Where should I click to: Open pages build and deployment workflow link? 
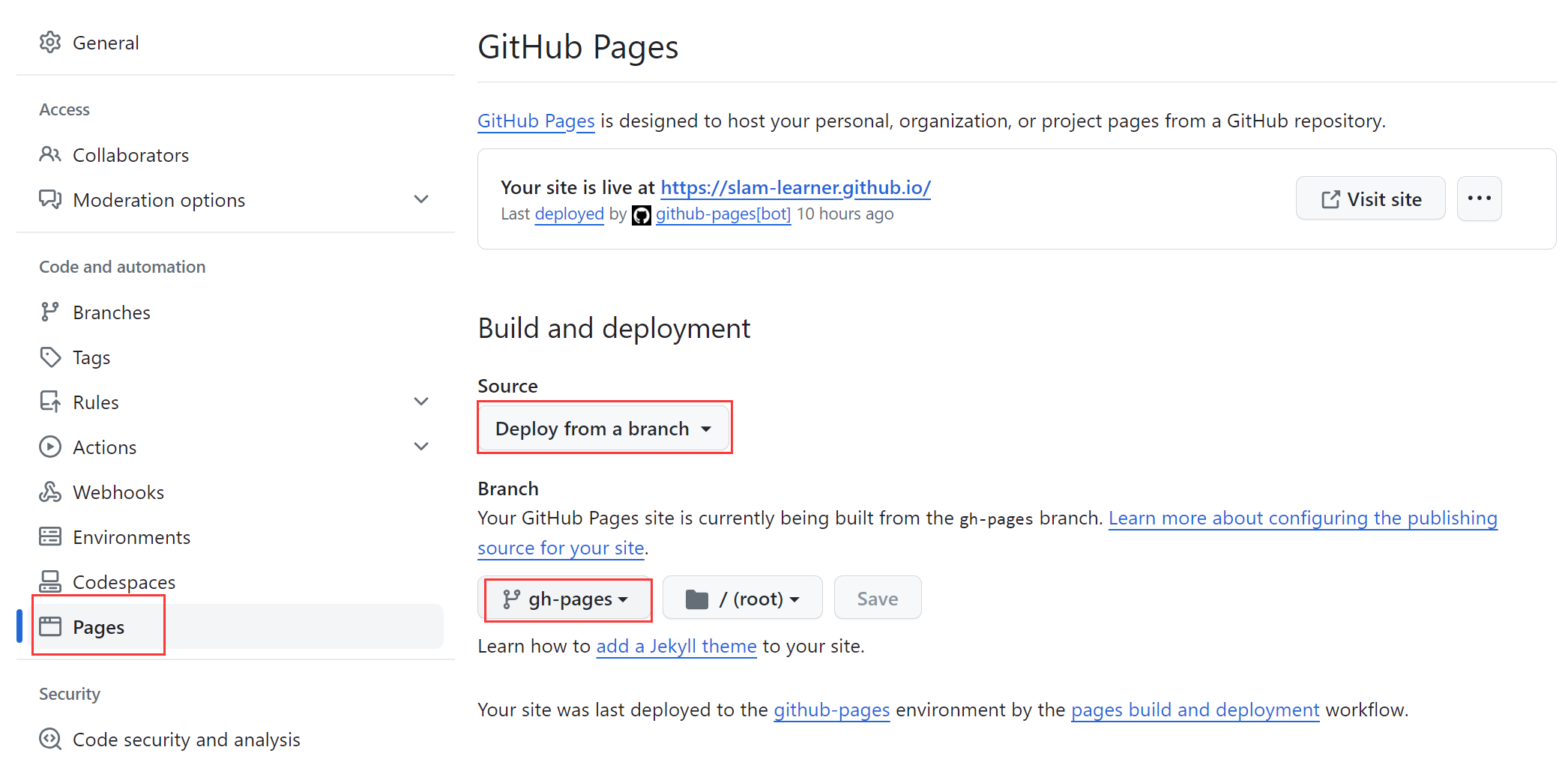click(x=1195, y=710)
